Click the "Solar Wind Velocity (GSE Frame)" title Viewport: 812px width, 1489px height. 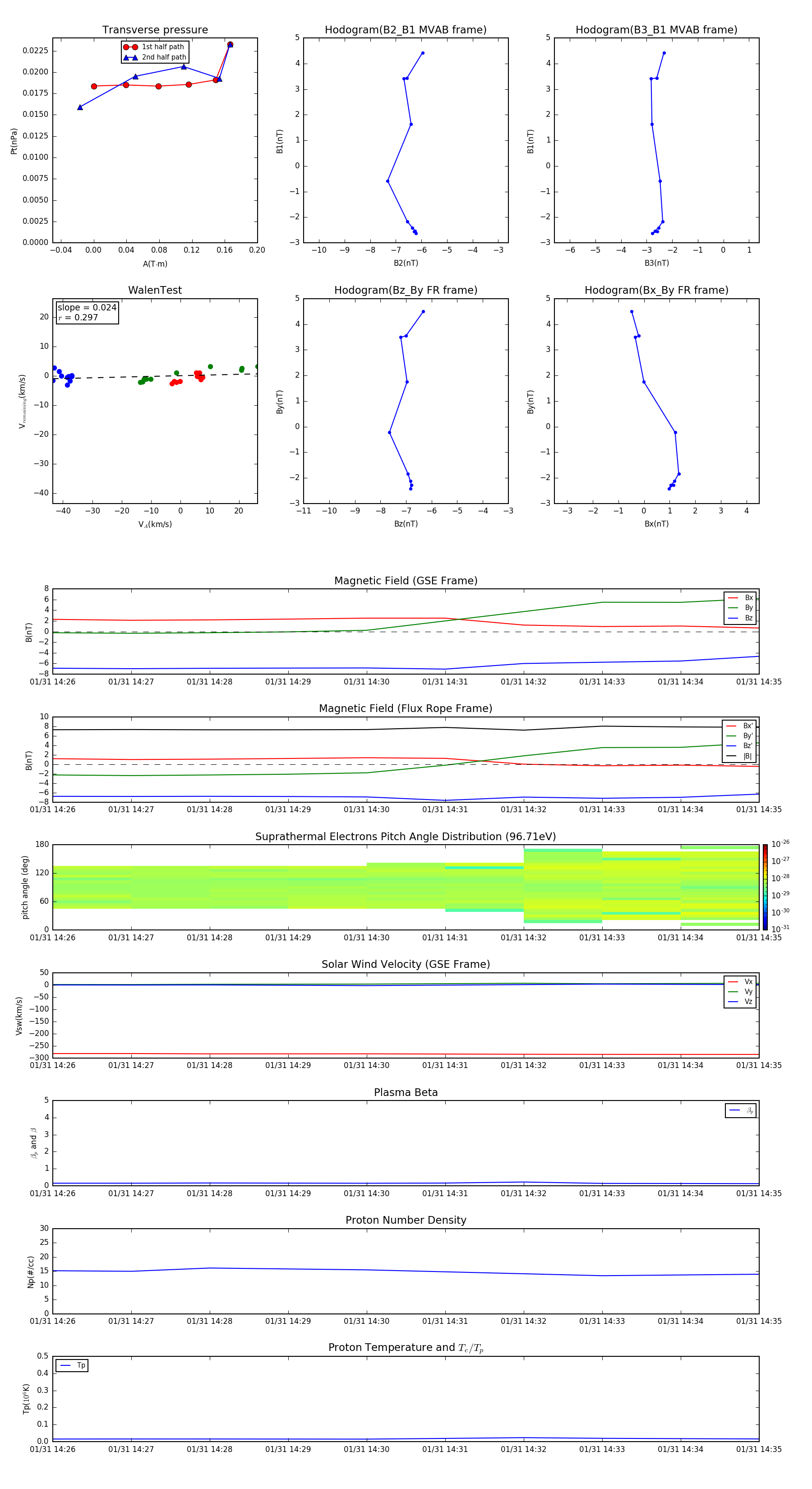406,964
